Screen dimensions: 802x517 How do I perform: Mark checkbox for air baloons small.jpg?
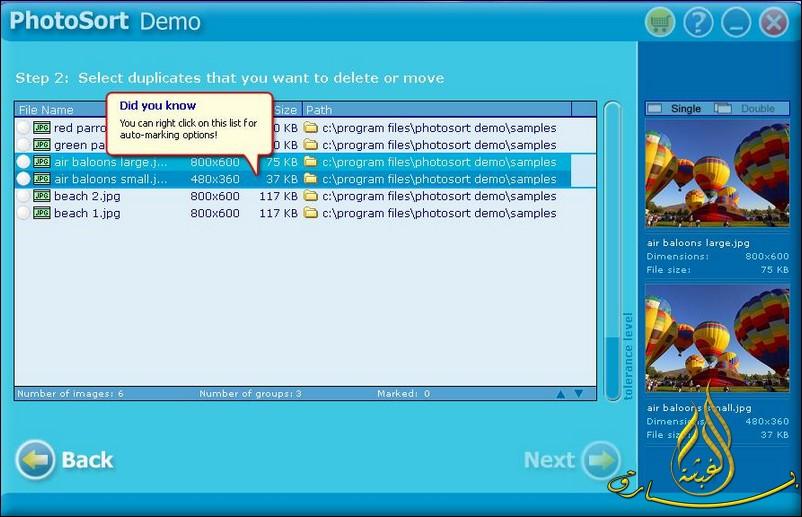pos(24,178)
